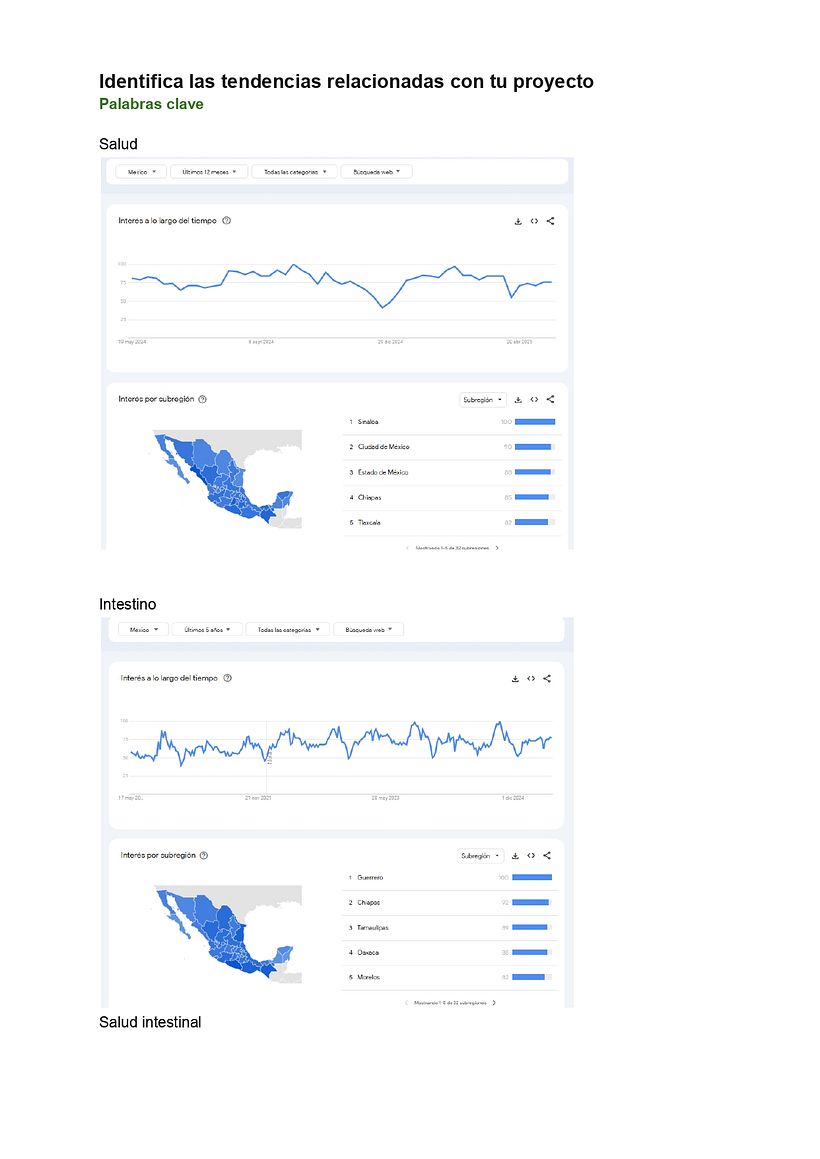Download the Salud subregion data
The width and height of the screenshot is (820, 1159).
(x=518, y=400)
